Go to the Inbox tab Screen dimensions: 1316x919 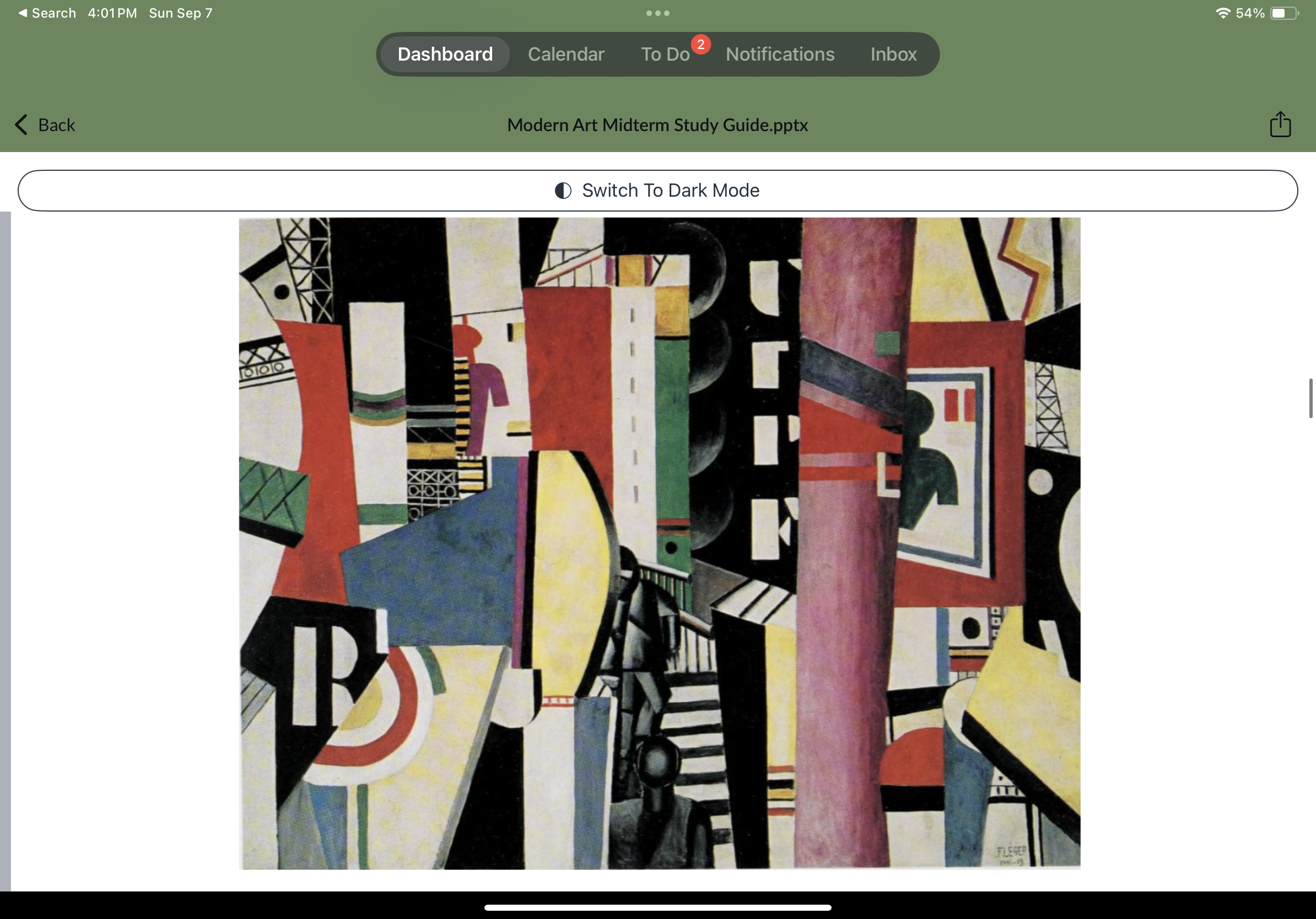pyautogui.click(x=893, y=54)
